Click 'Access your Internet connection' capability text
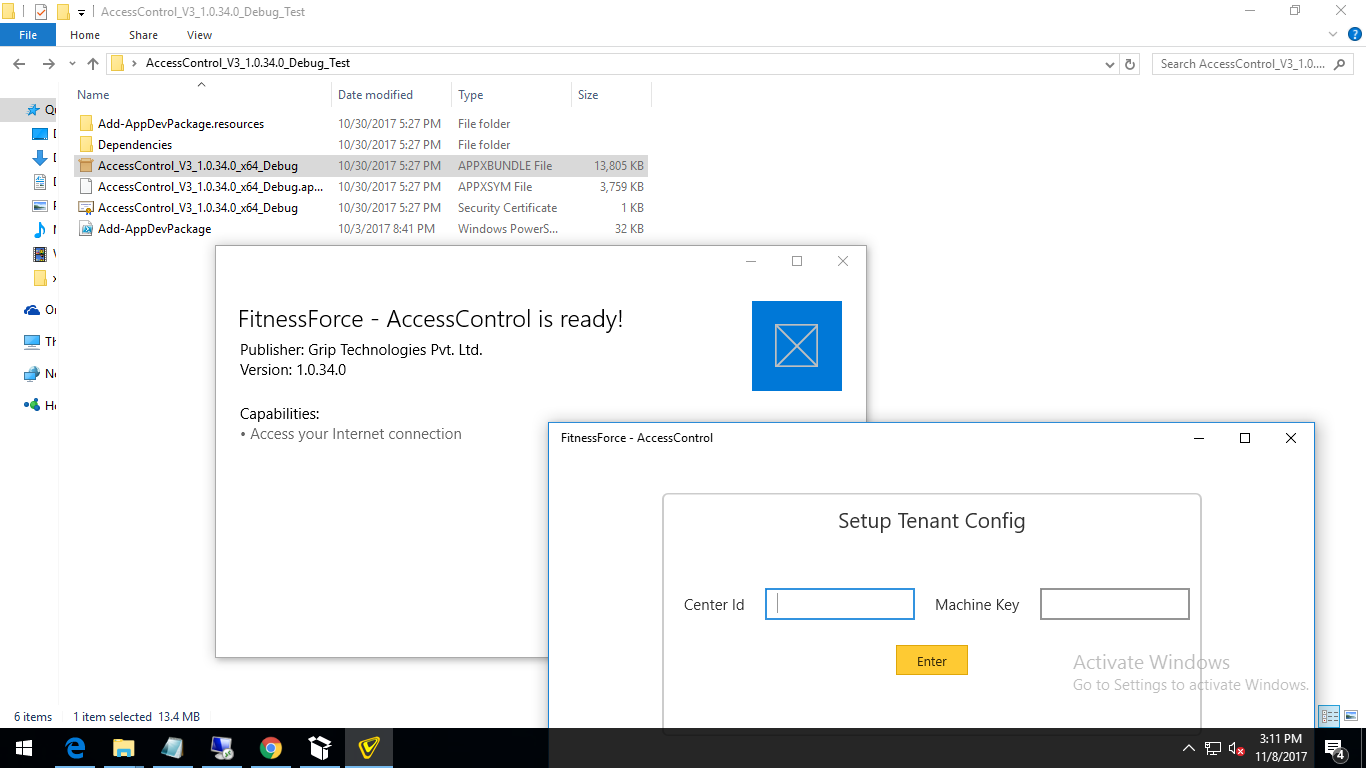 pos(356,434)
